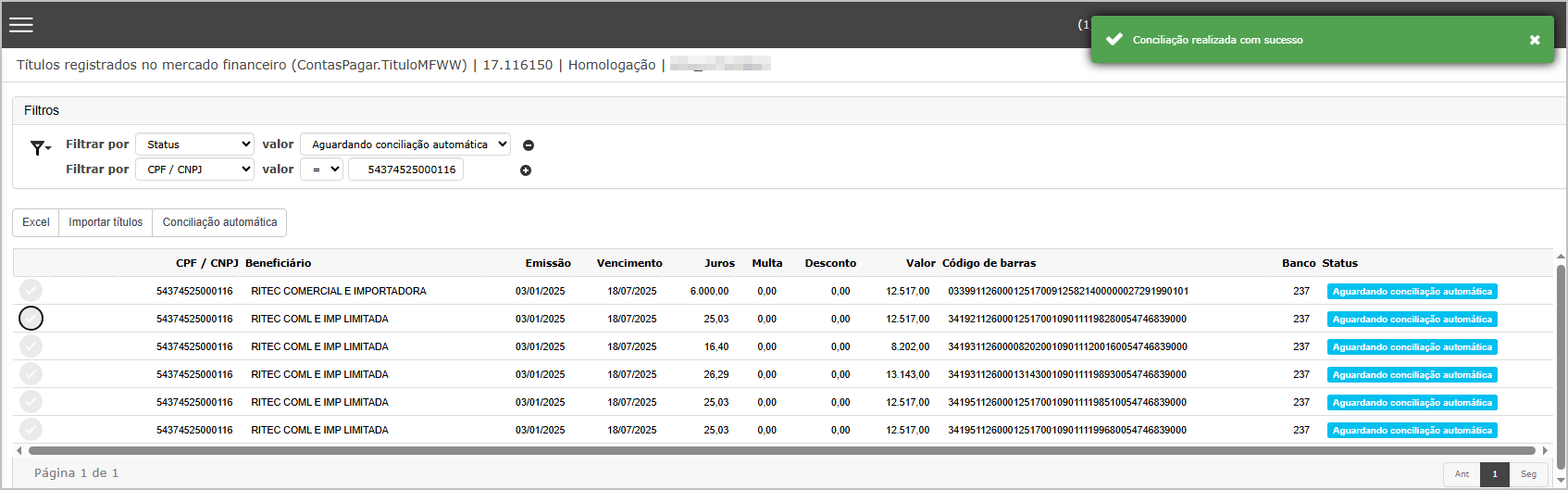Sort by Multa column header
This screenshot has width=1568, height=490.
[x=767, y=263]
